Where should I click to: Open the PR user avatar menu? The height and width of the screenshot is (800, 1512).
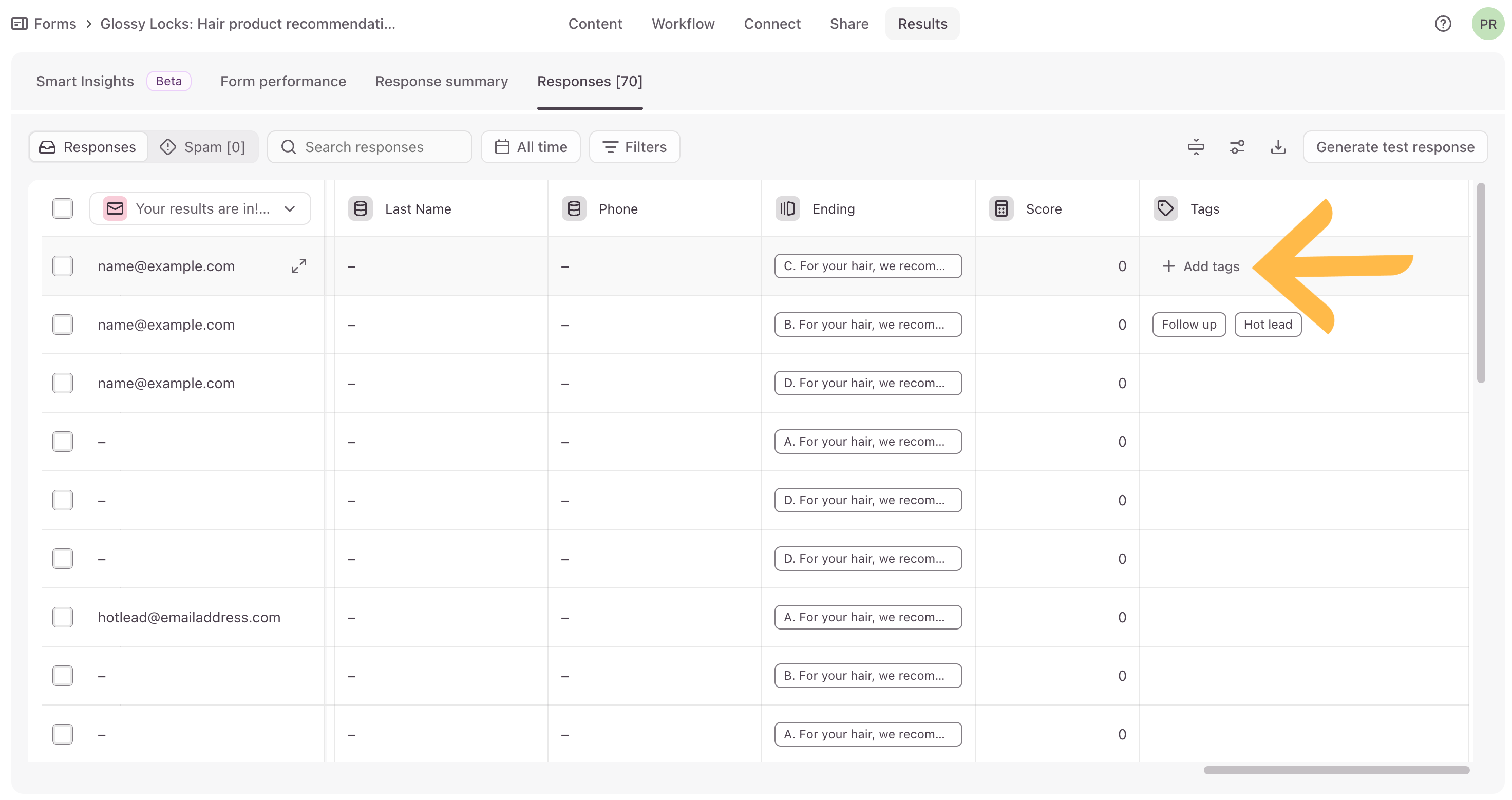click(x=1488, y=24)
